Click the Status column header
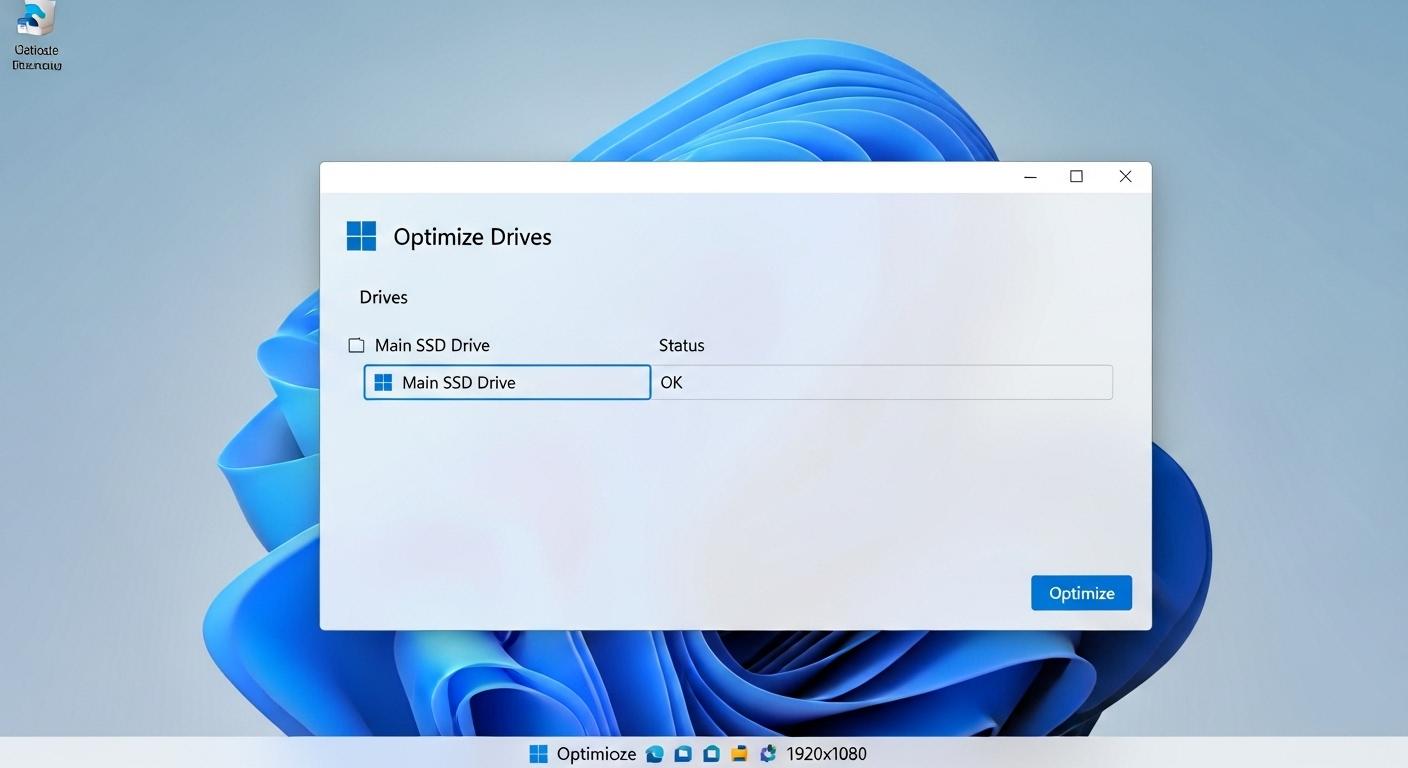The image size is (1408, 768). (x=681, y=344)
